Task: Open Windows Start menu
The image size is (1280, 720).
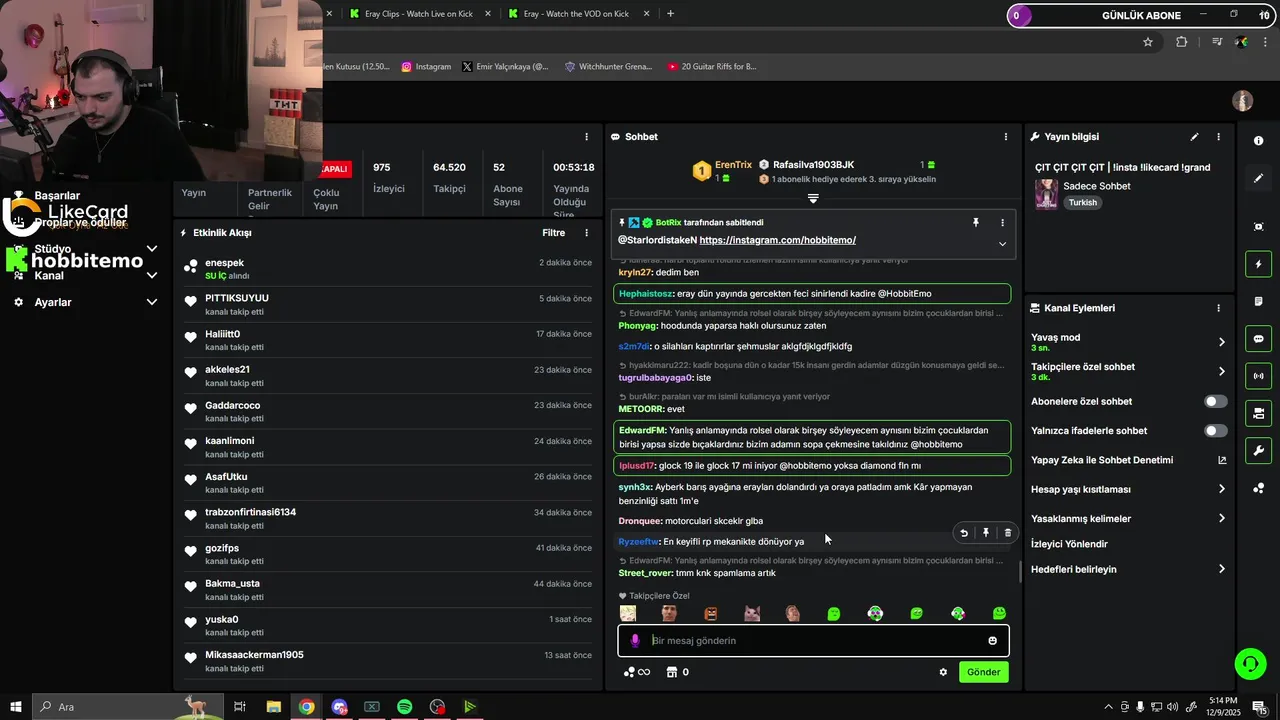Action: pyautogui.click(x=15, y=707)
